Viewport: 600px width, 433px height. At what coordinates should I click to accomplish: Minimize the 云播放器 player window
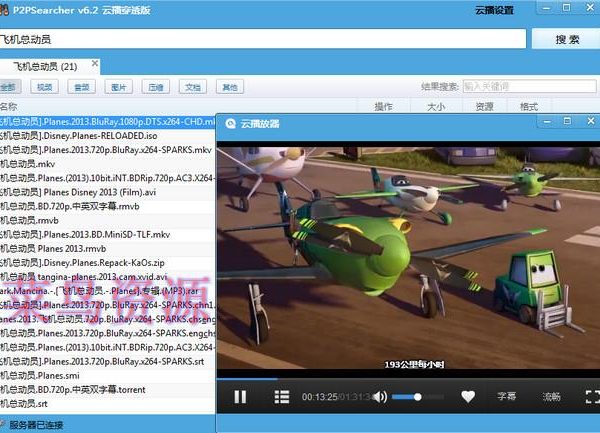(x=547, y=122)
